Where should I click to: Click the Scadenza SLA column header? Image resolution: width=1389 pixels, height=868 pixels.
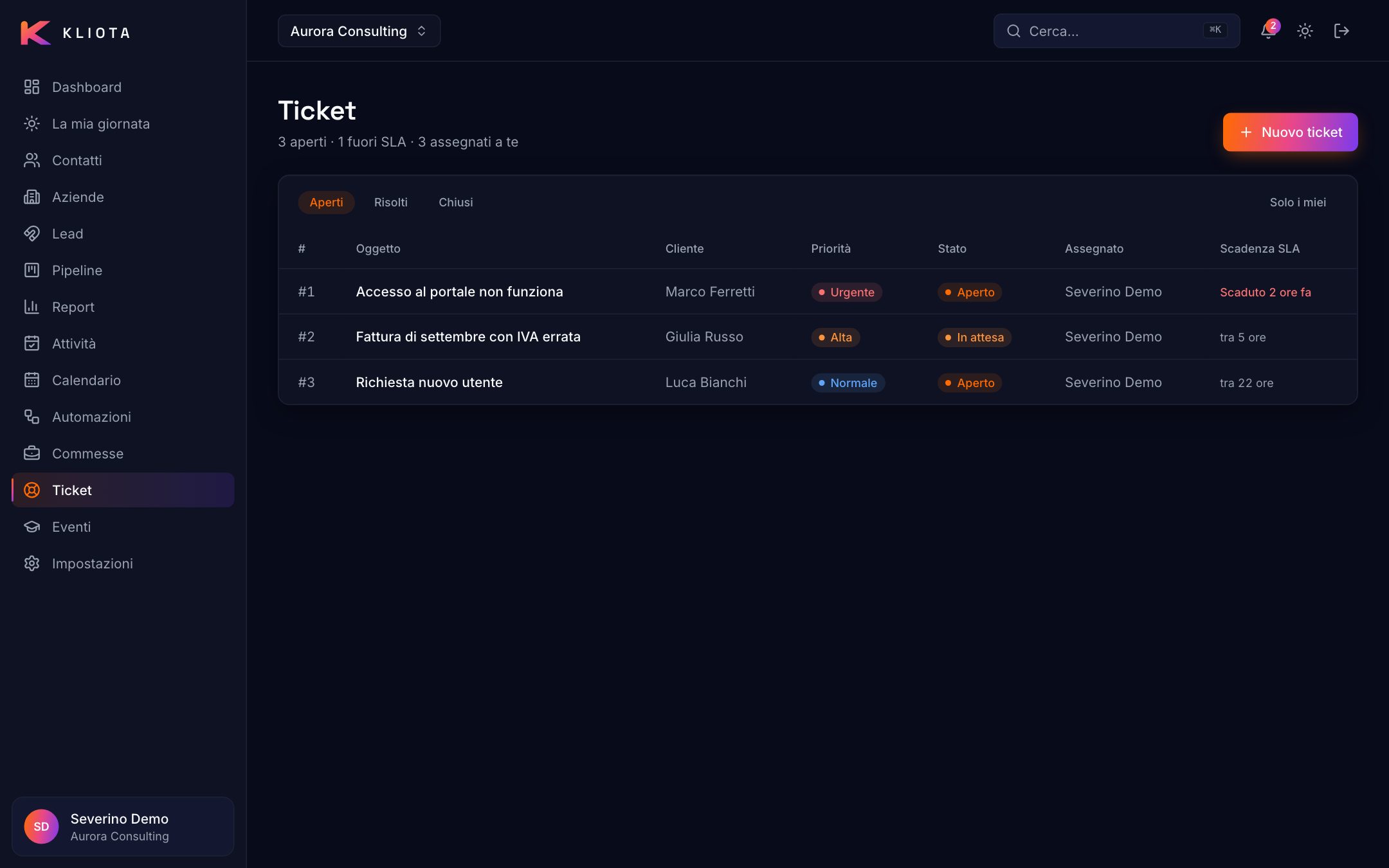point(1259,248)
